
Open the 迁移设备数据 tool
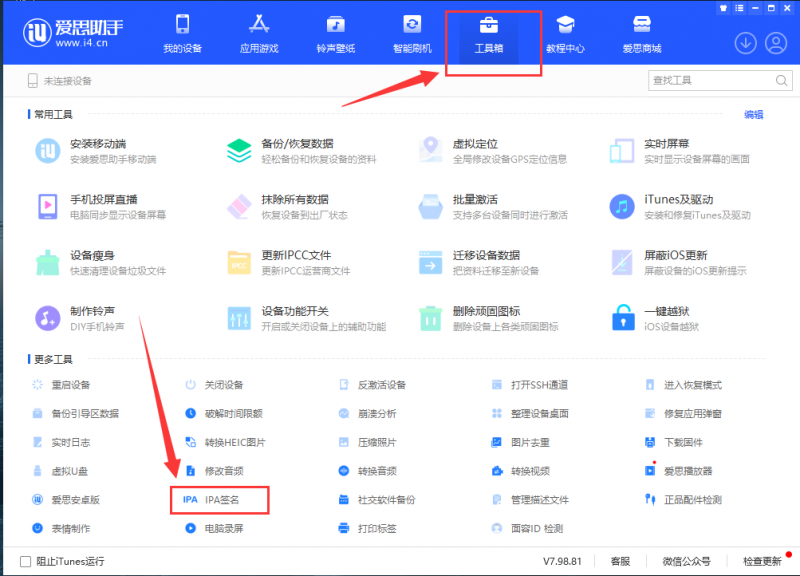pos(479,262)
